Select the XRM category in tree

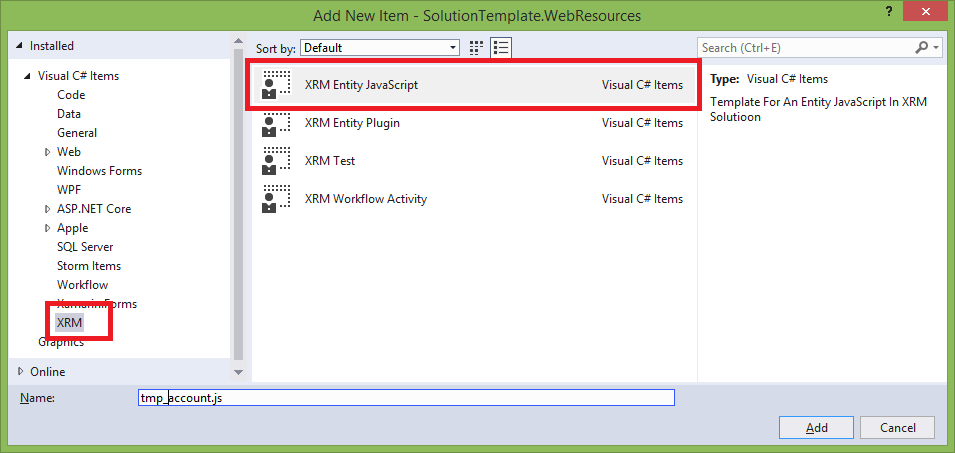point(70,323)
